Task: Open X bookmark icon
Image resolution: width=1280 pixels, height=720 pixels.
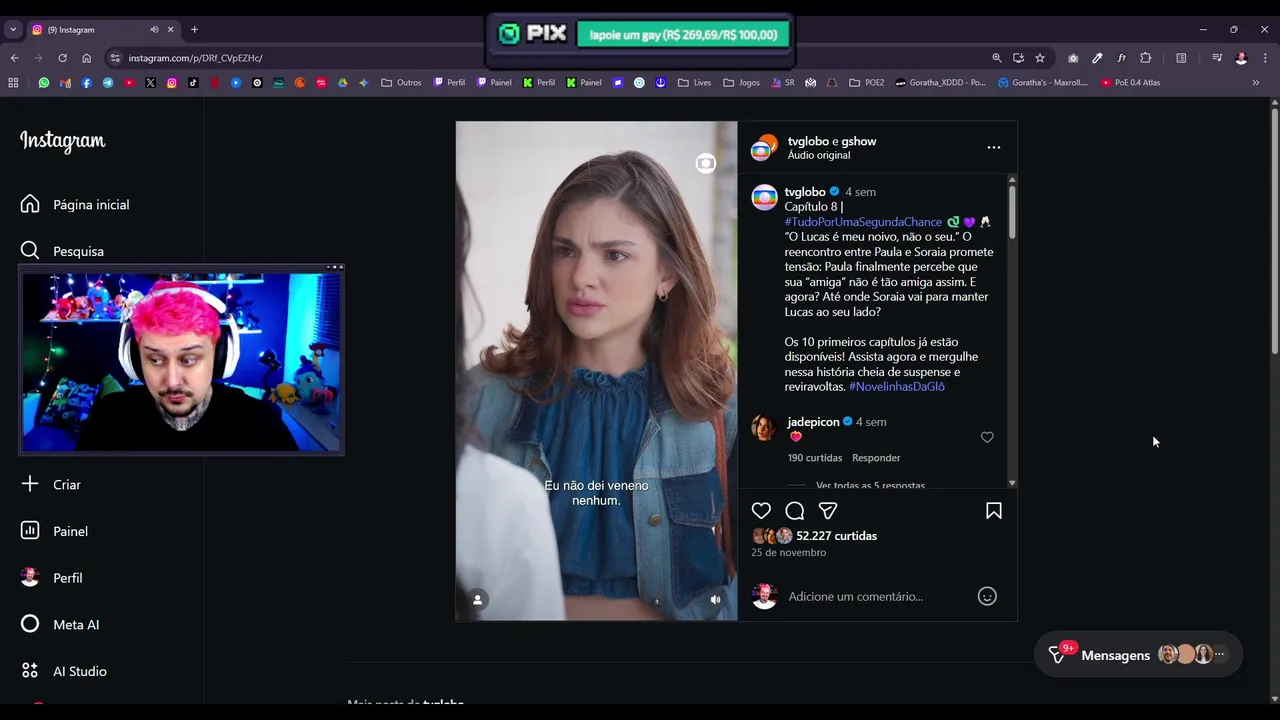Action: pyautogui.click(x=151, y=83)
